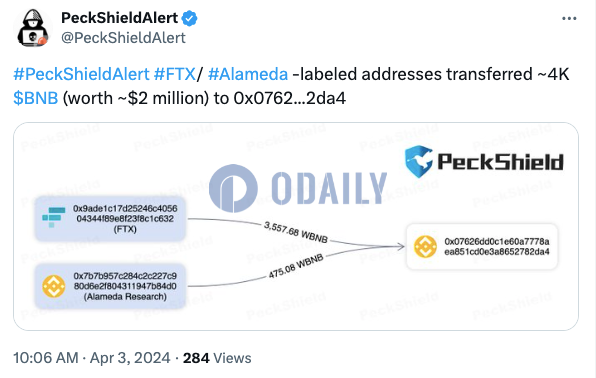Open the #FTX hashtag link
Image resolution: width=596 pixels, height=378 pixels.
[174, 74]
